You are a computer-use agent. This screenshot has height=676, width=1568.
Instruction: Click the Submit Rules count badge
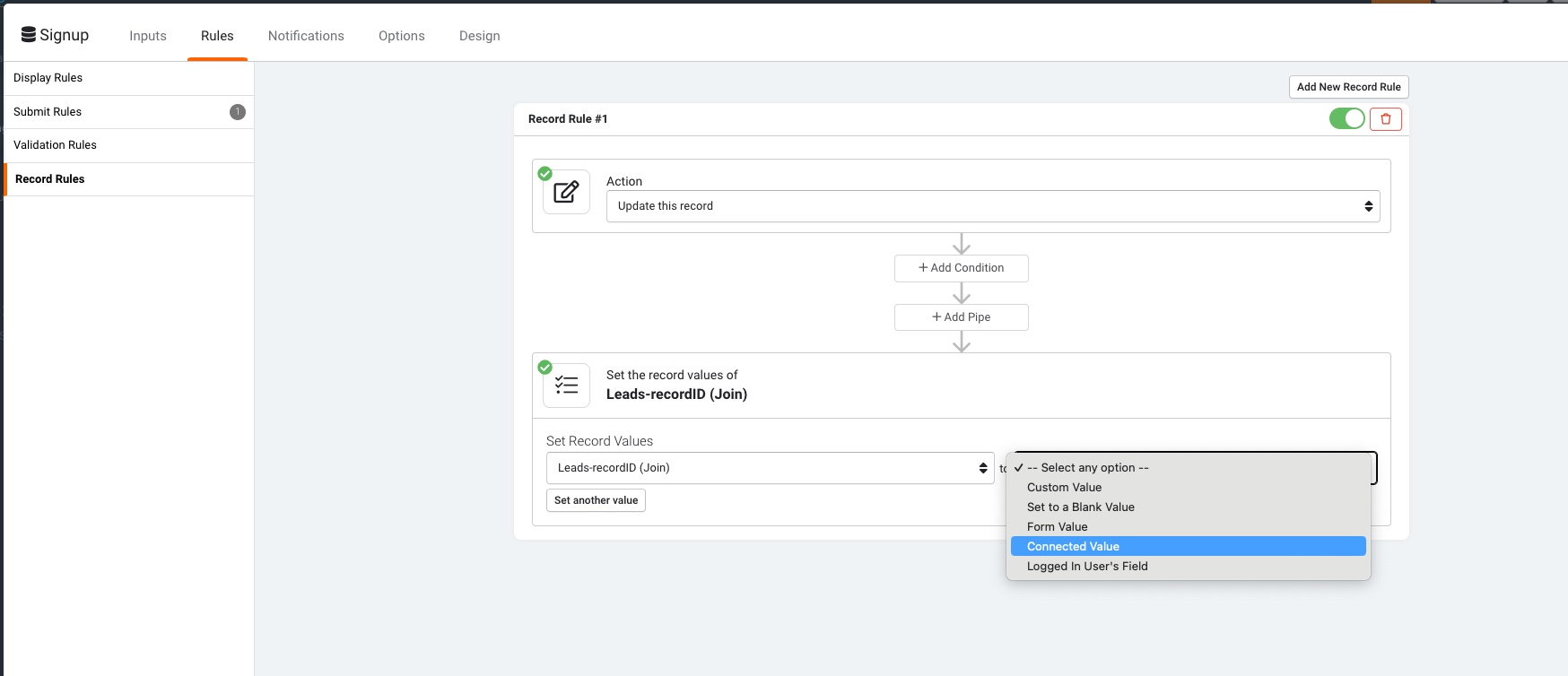[x=238, y=112]
